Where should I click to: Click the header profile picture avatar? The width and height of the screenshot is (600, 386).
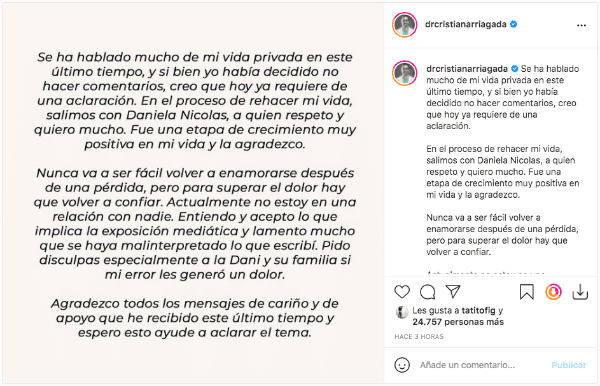(x=404, y=25)
